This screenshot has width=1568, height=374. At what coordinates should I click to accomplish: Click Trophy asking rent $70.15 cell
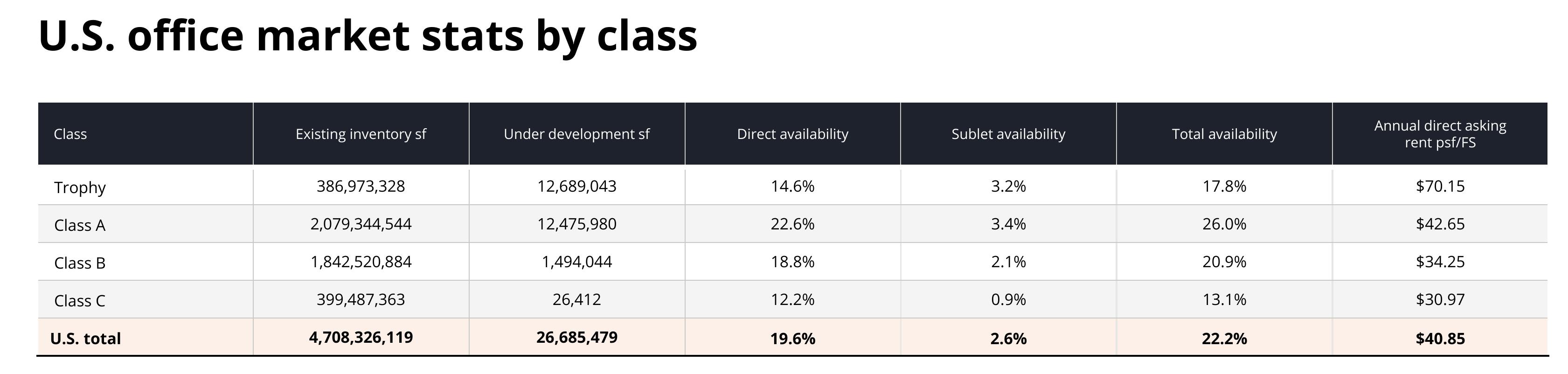1440,186
